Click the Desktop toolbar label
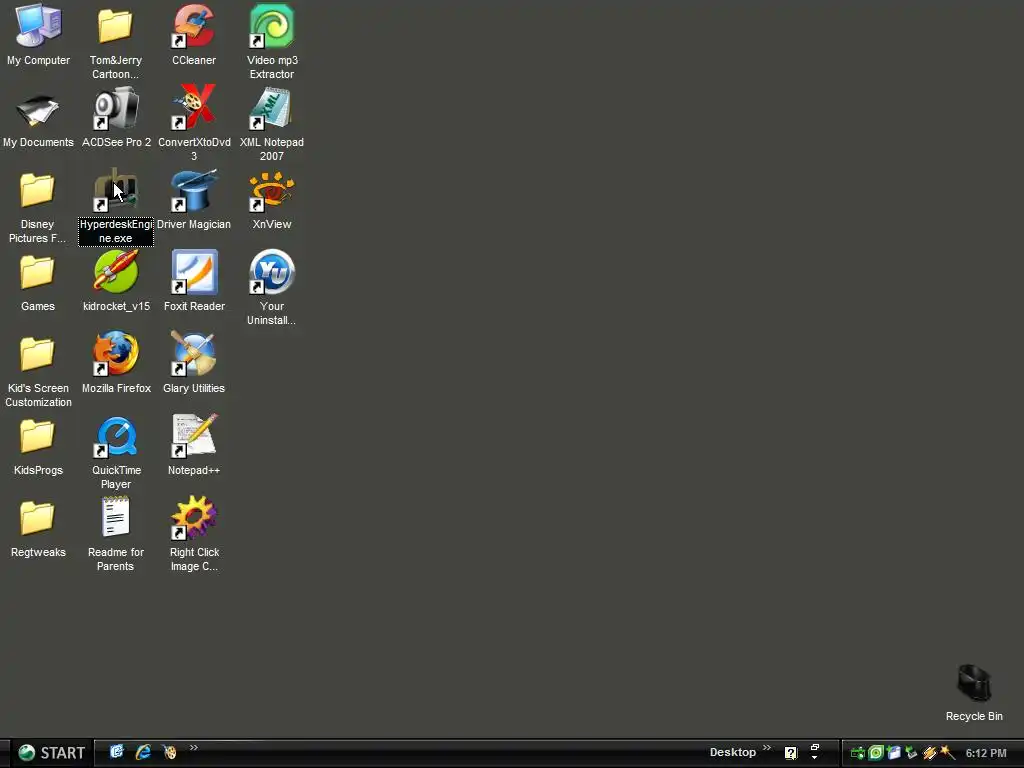Screen dimensions: 1024x768 click(x=733, y=752)
